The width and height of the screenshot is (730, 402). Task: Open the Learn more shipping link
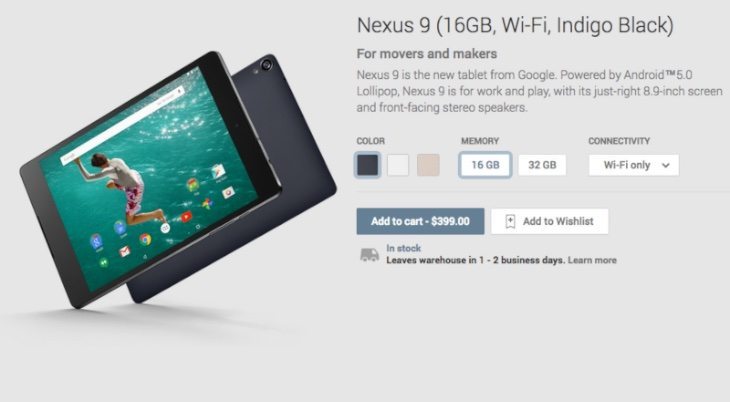click(x=592, y=260)
